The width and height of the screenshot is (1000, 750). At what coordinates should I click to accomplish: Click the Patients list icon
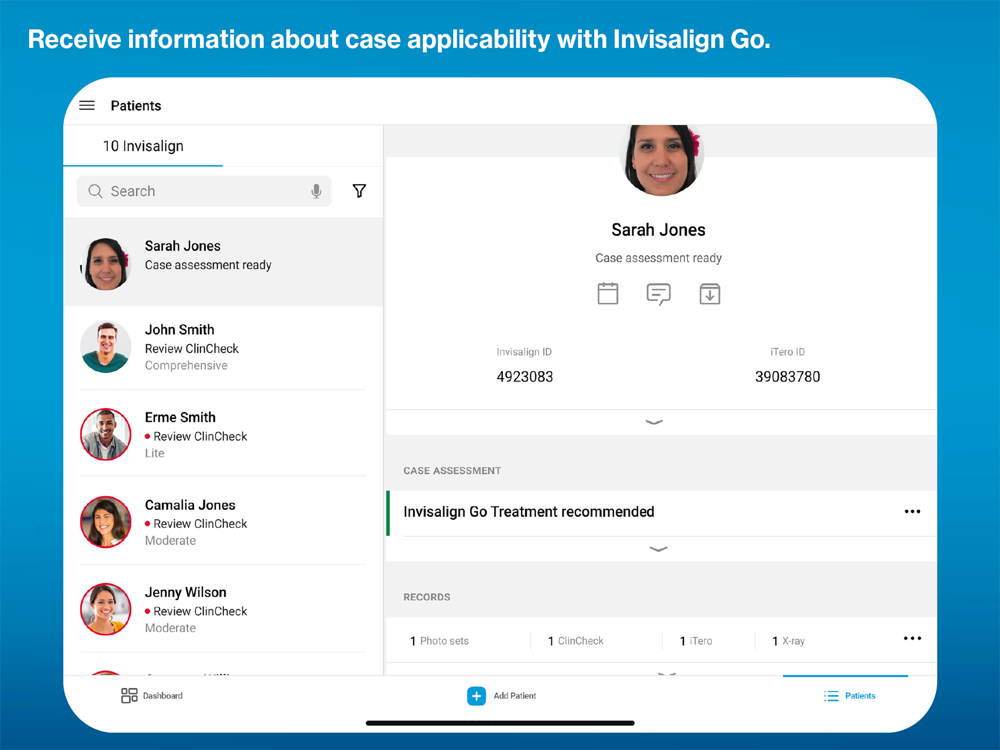pyautogui.click(x=831, y=696)
